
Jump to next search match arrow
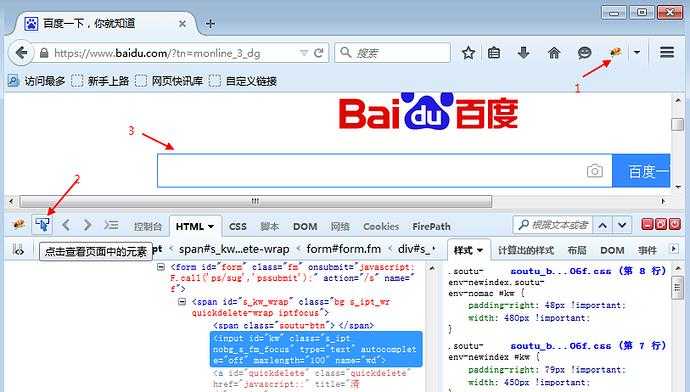point(622,226)
